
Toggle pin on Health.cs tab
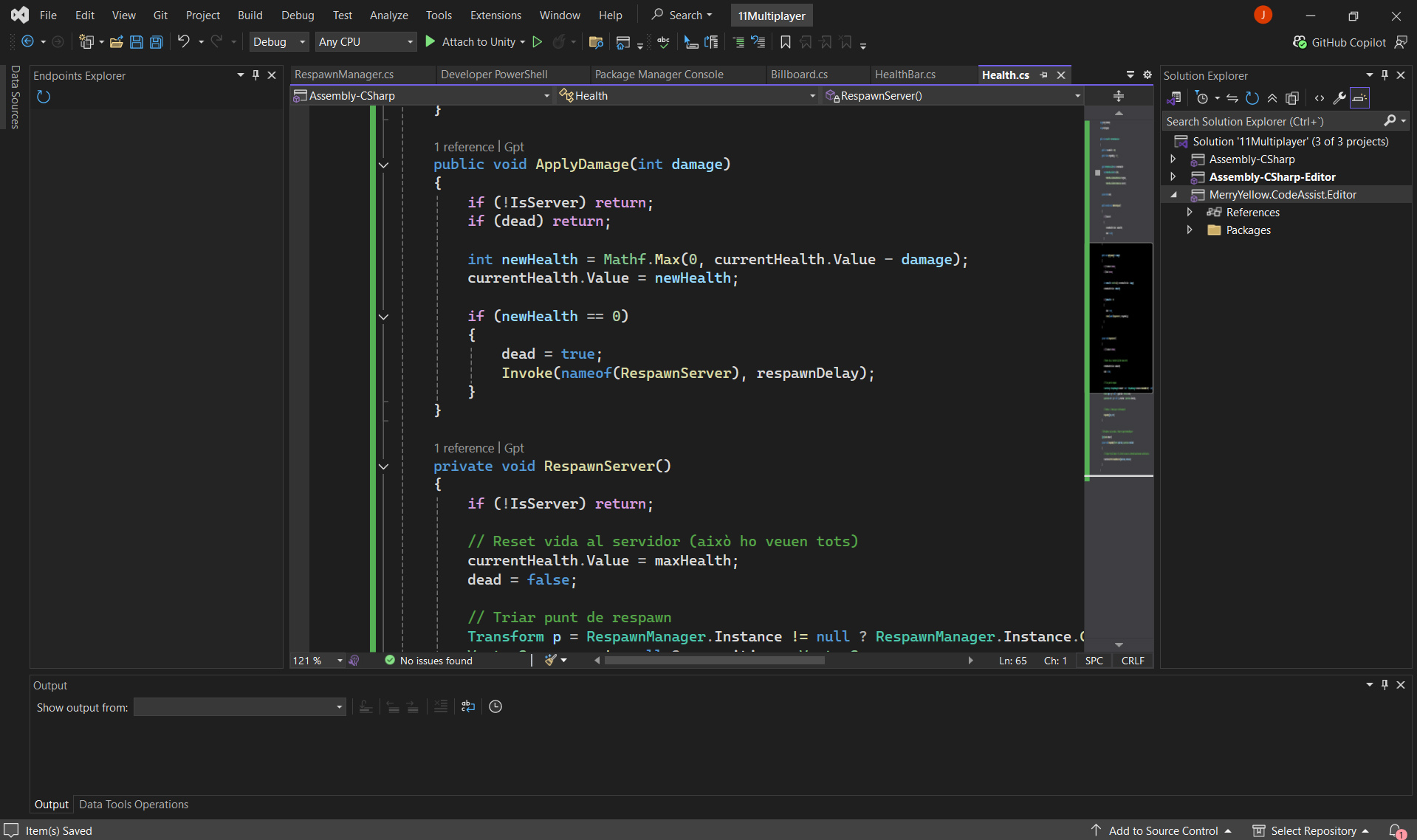coord(1043,75)
